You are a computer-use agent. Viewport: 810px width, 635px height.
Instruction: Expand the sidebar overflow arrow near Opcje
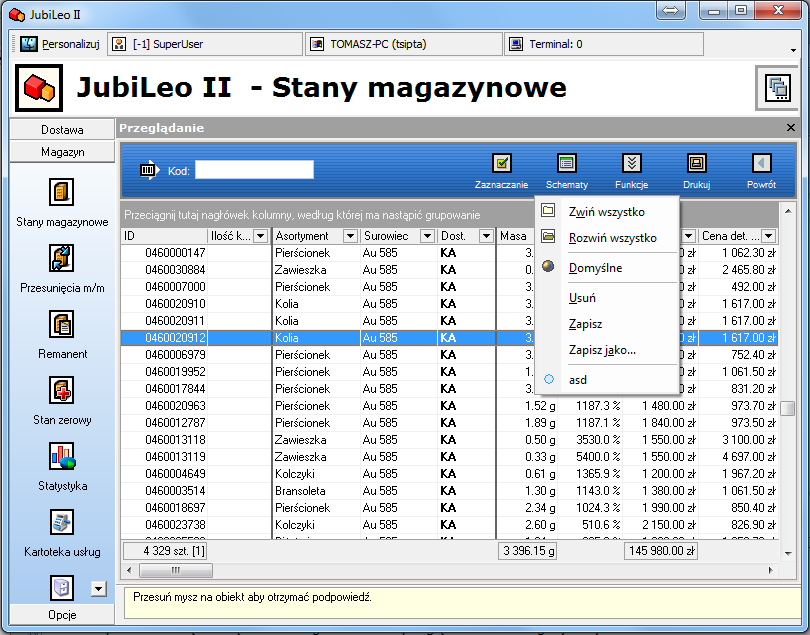(x=99, y=588)
